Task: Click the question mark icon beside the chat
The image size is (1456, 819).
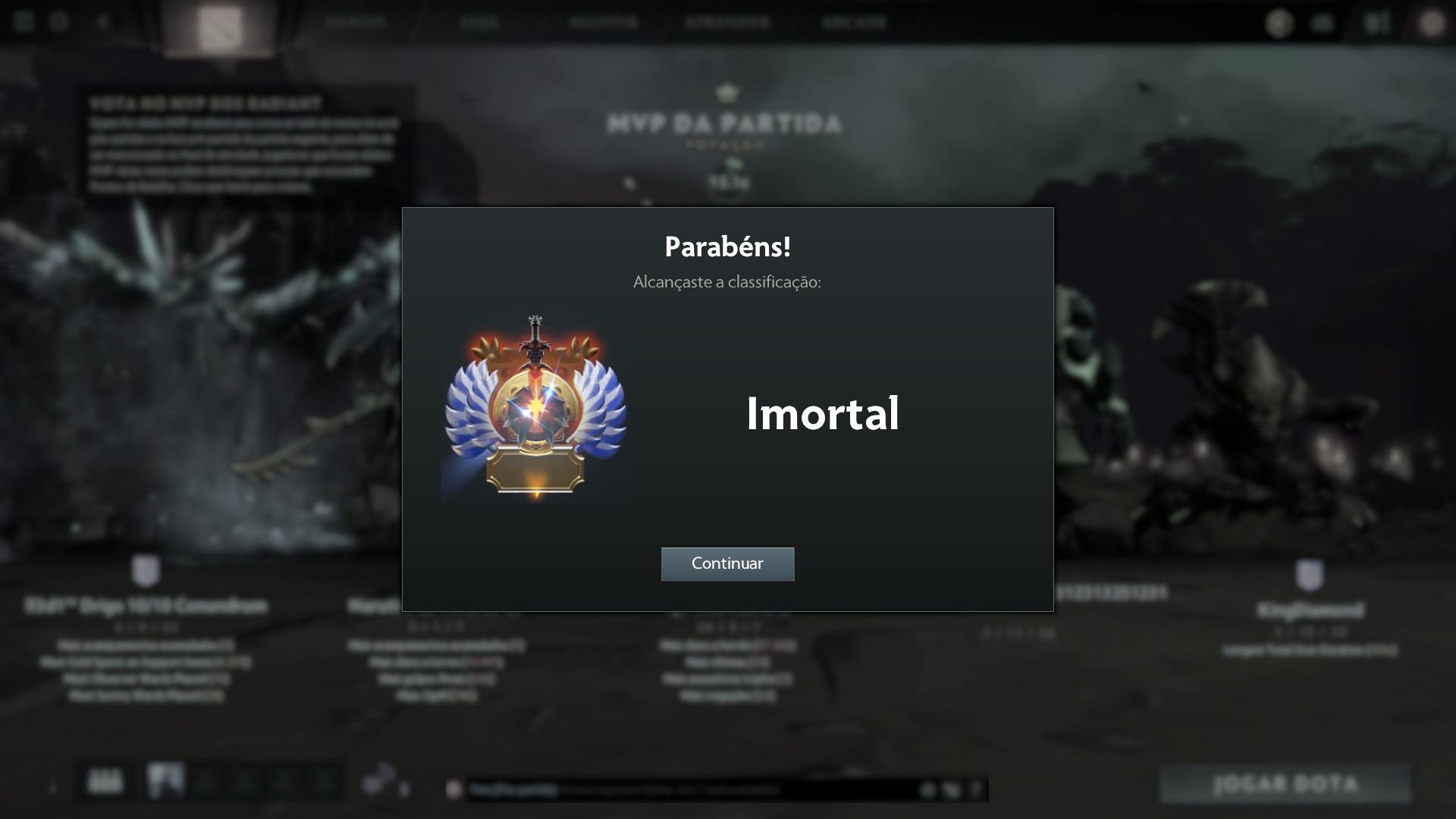Action: (976, 790)
